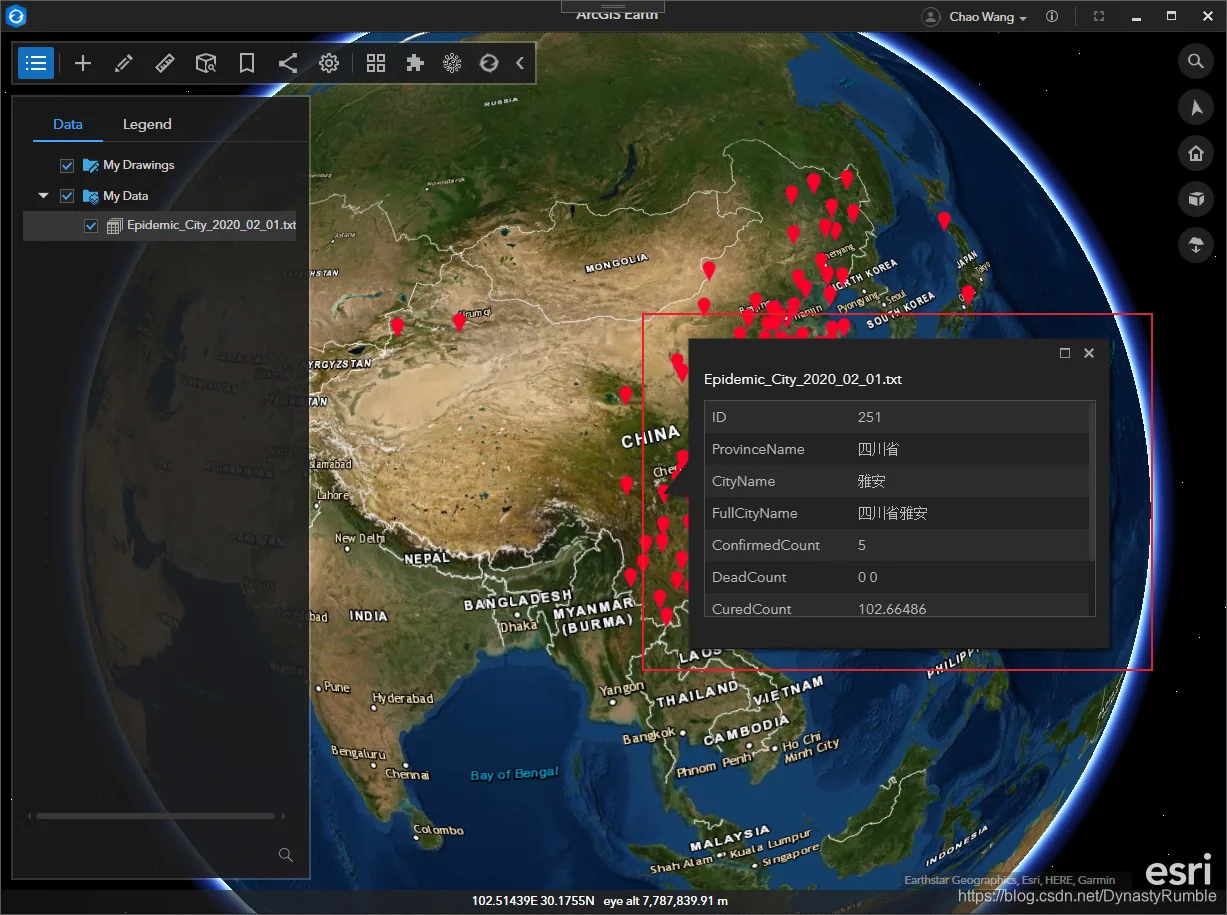
Task: Click the Data panel horizontal scrollbar
Action: coord(155,816)
